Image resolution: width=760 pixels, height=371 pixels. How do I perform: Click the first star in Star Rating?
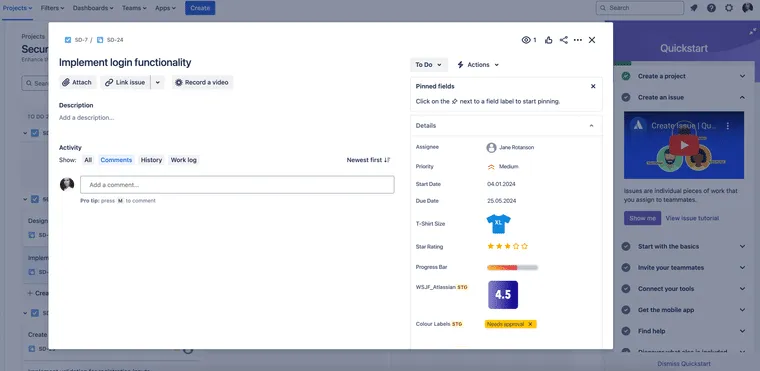point(491,246)
